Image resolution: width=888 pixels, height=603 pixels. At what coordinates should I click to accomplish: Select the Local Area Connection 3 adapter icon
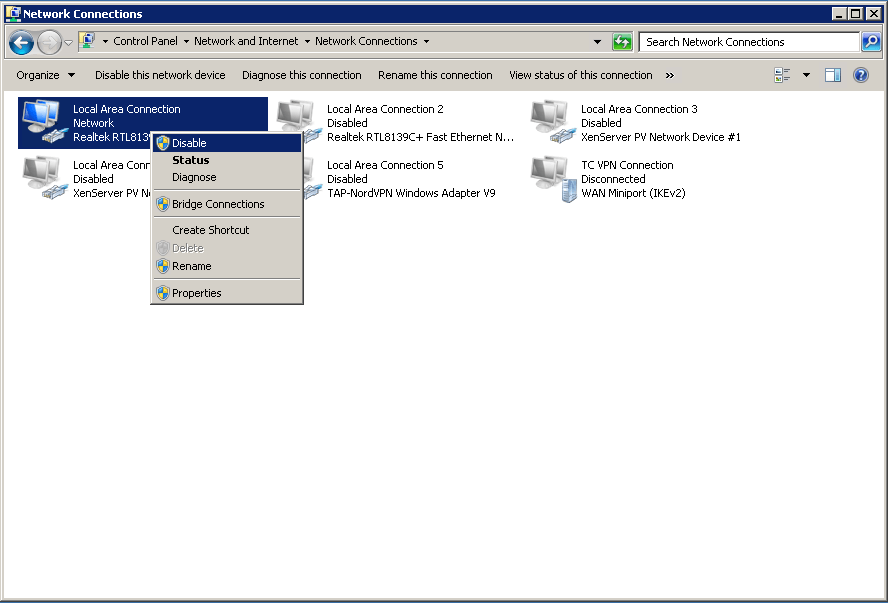(x=550, y=122)
